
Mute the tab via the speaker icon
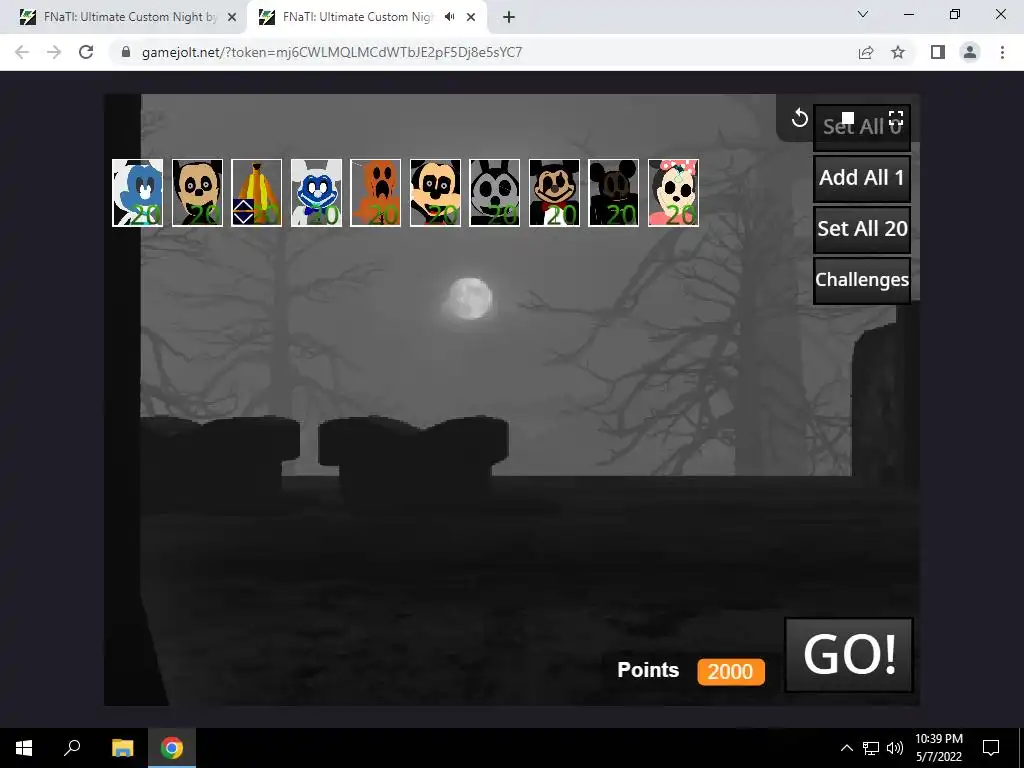[449, 18]
